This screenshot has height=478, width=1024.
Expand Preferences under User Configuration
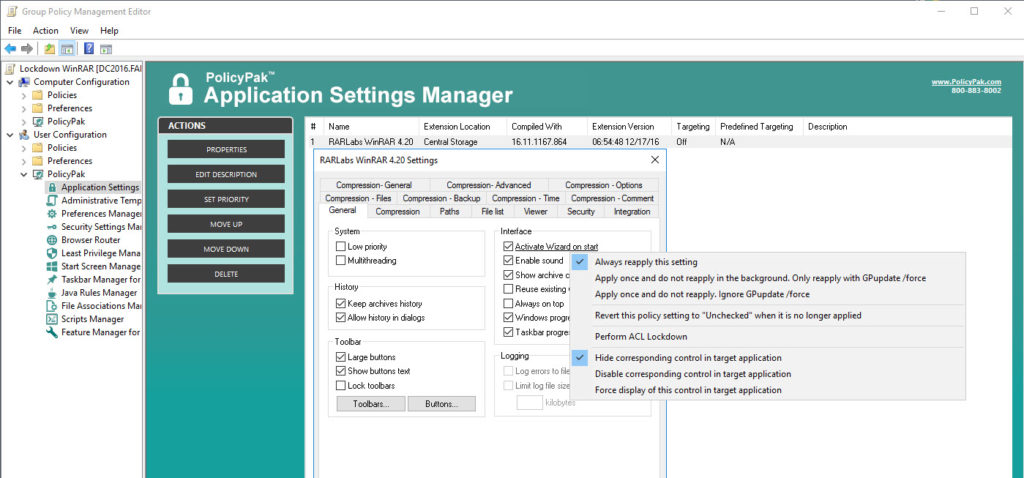(24, 161)
